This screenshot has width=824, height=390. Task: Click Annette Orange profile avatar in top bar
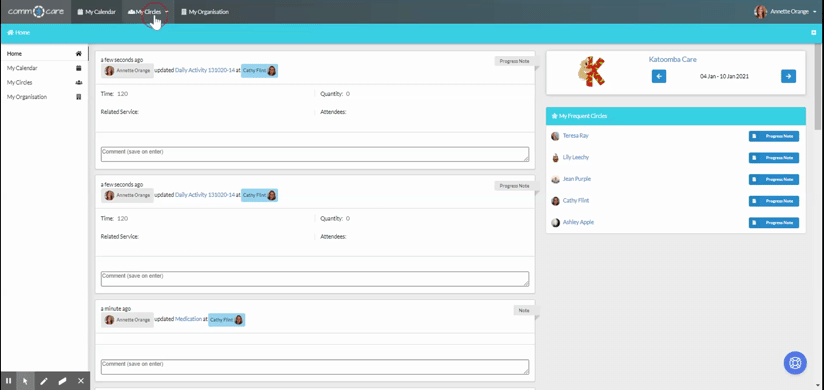pyautogui.click(x=760, y=12)
